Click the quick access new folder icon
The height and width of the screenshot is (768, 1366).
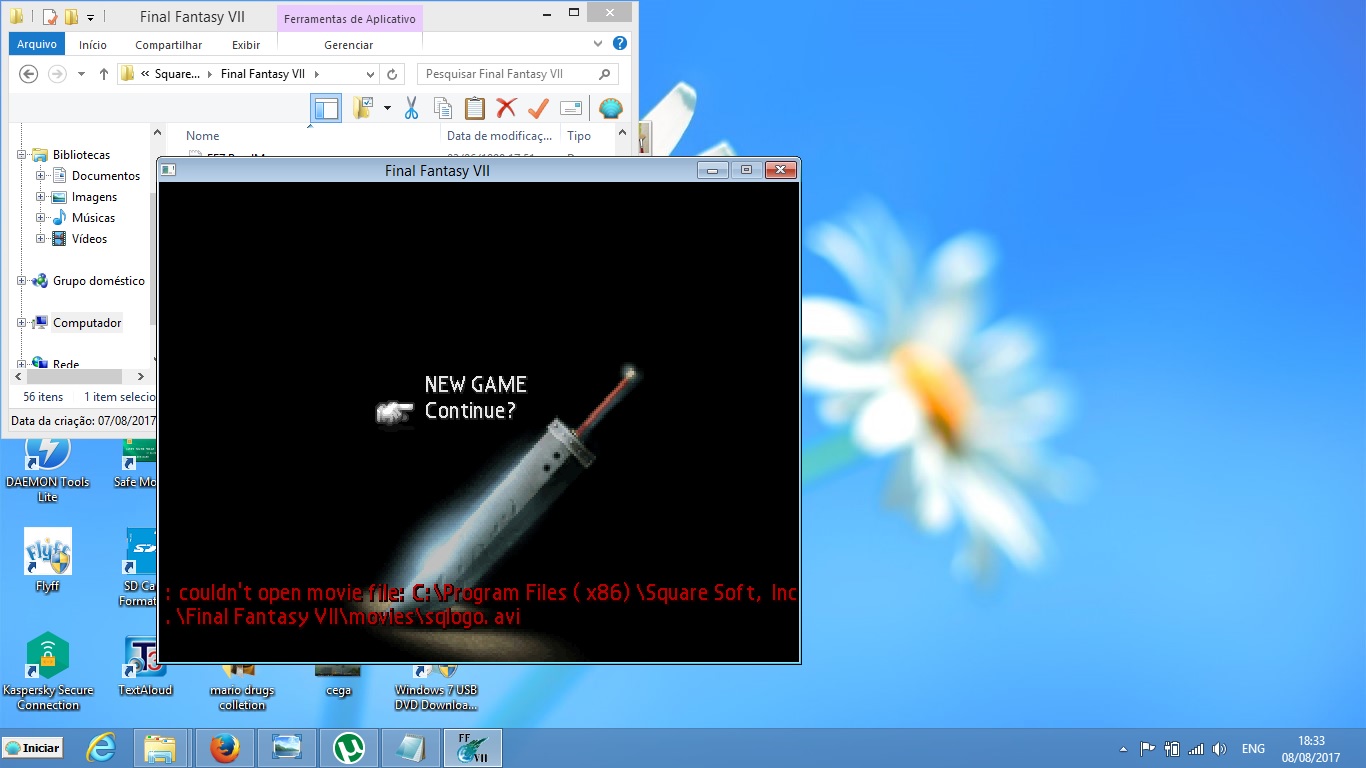[x=71, y=17]
